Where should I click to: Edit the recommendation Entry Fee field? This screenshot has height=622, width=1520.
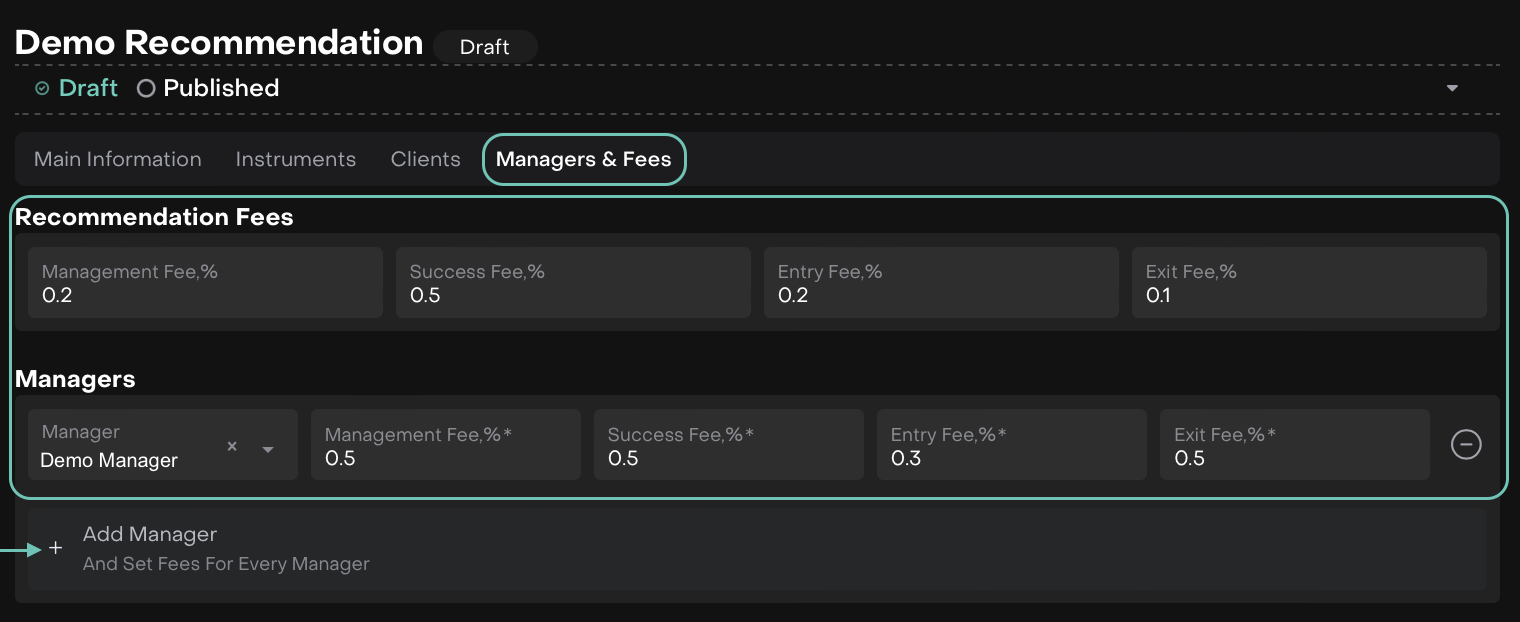pos(941,284)
